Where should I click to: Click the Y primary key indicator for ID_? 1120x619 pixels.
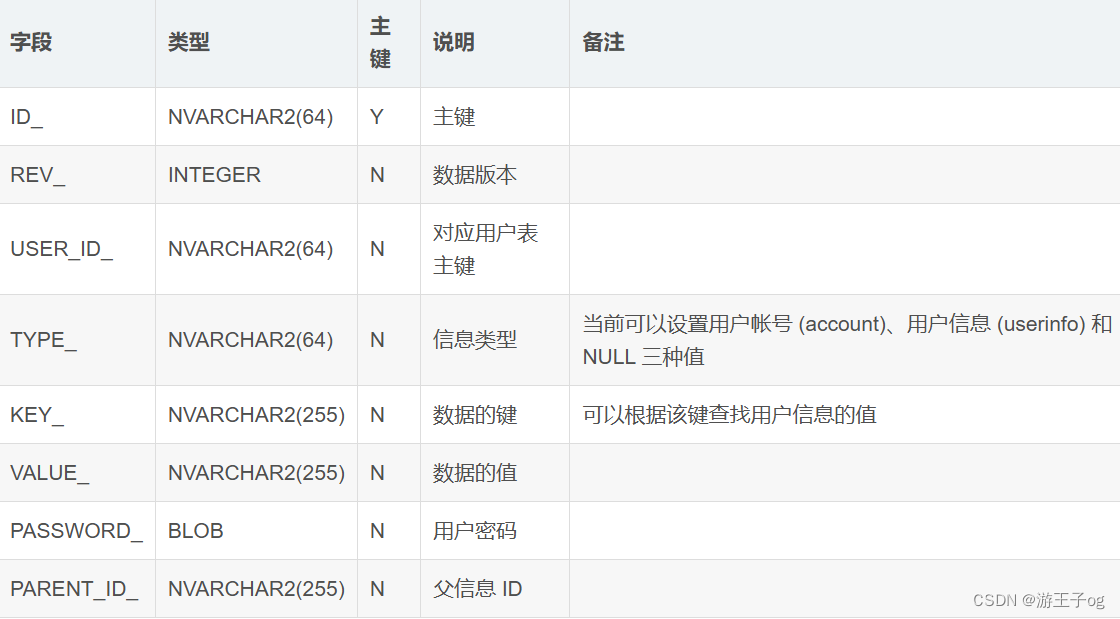(x=376, y=117)
